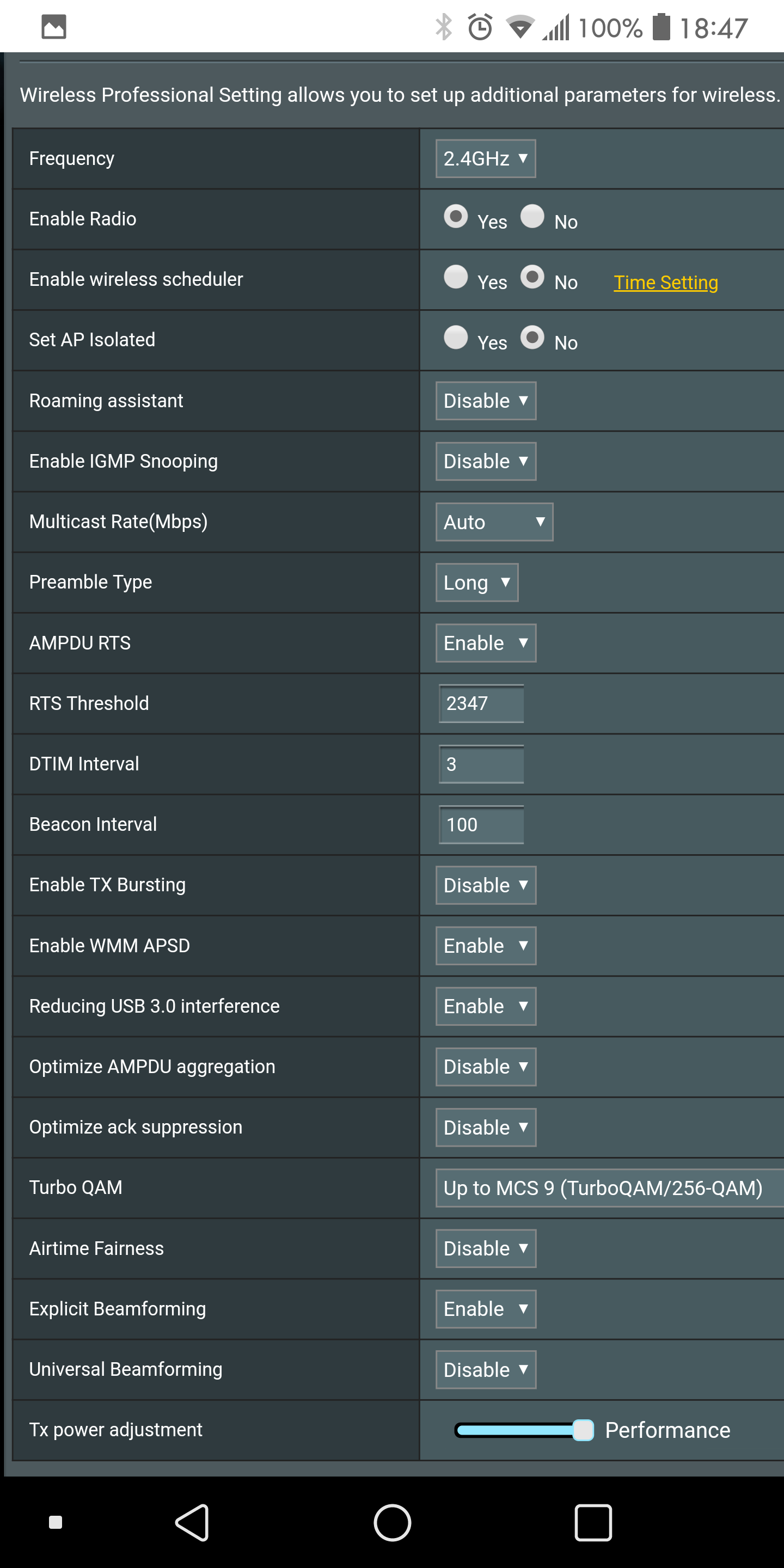Tap the battery status icon
784x1568 pixels.
[x=661, y=27]
